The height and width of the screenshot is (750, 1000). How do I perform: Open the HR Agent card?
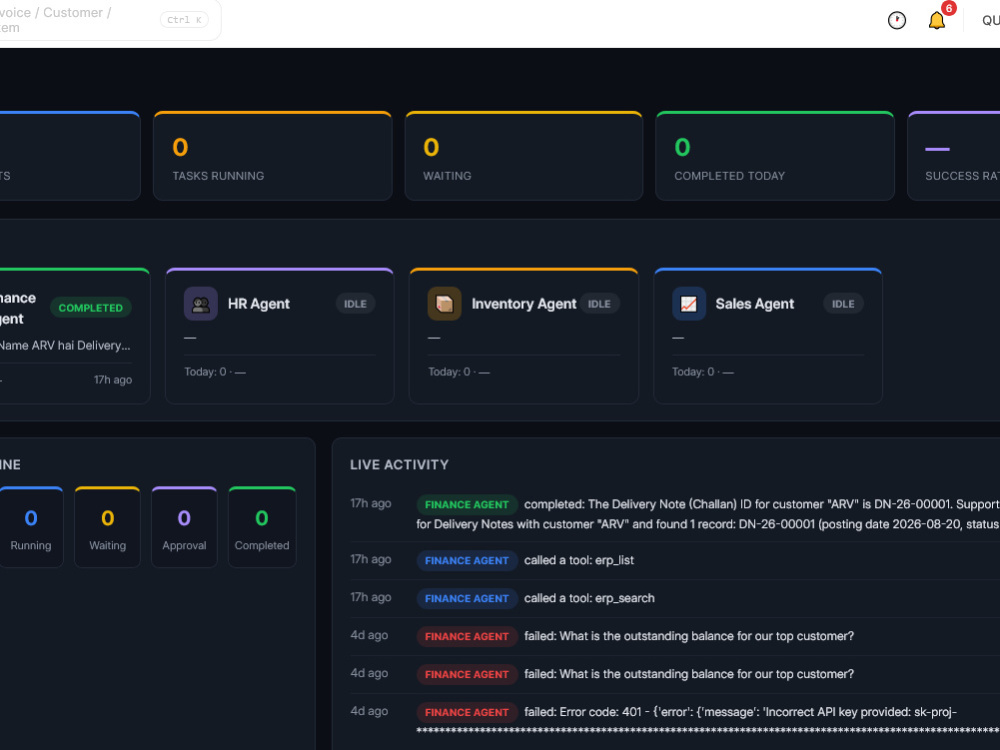click(279, 336)
